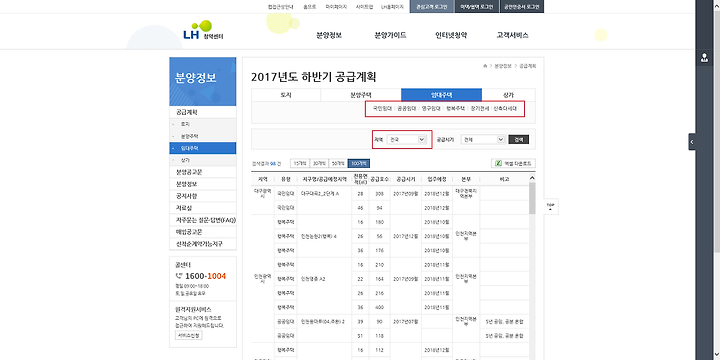Click the 일반고객 로그인 button

tap(431, 7)
